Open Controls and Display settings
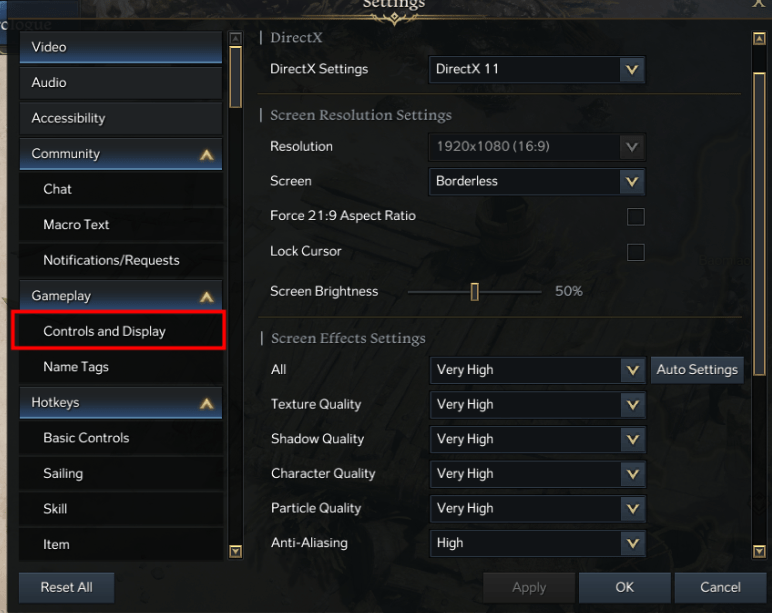Image resolution: width=772 pixels, height=613 pixels. tap(118, 332)
